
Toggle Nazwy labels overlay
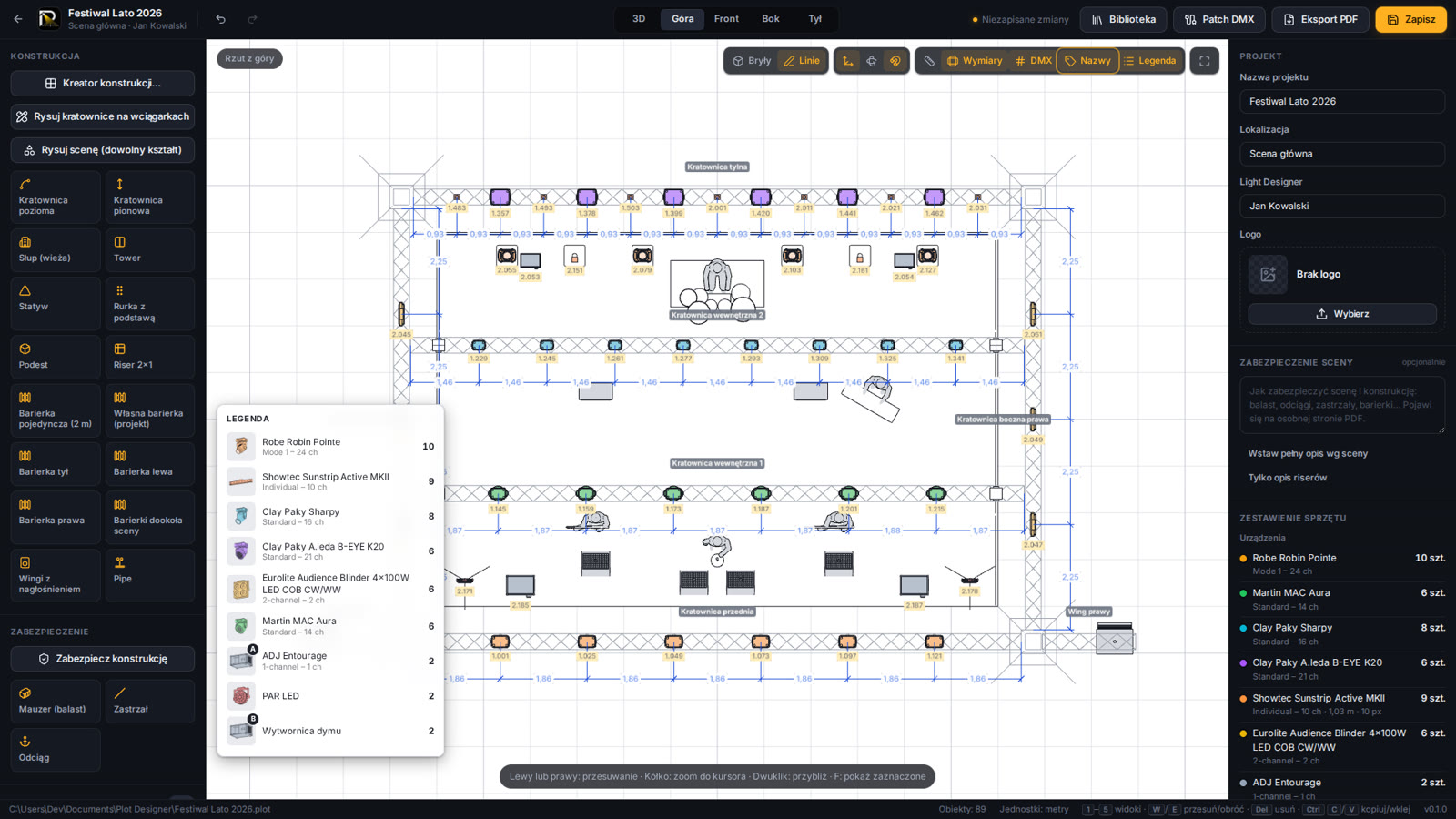pos(1087,61)
